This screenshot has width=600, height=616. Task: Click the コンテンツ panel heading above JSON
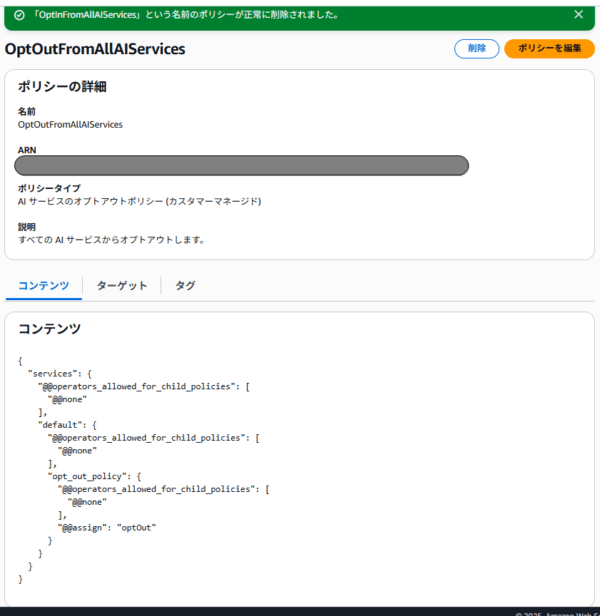50,328
